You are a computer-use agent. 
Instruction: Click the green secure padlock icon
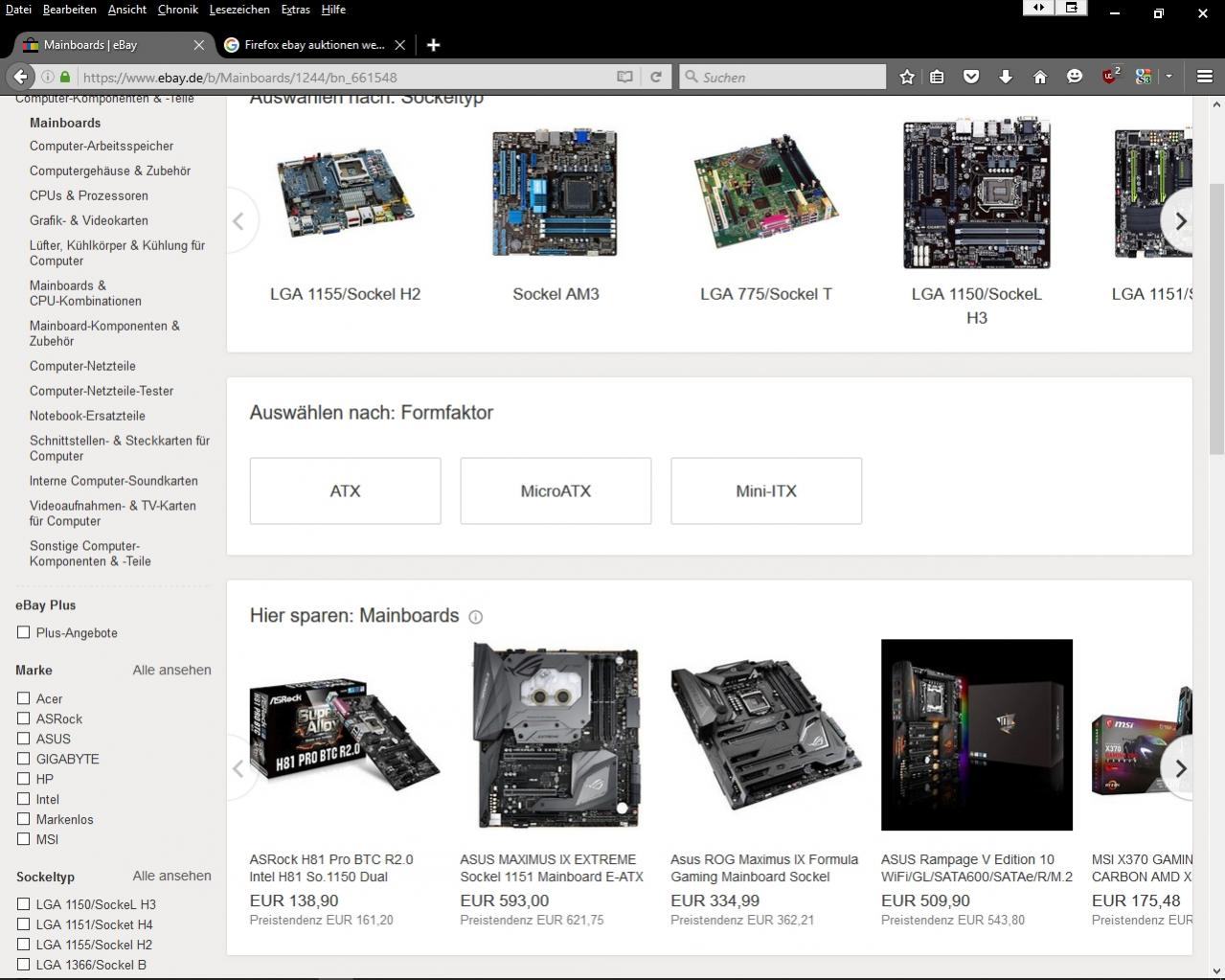tap(65, 77)
